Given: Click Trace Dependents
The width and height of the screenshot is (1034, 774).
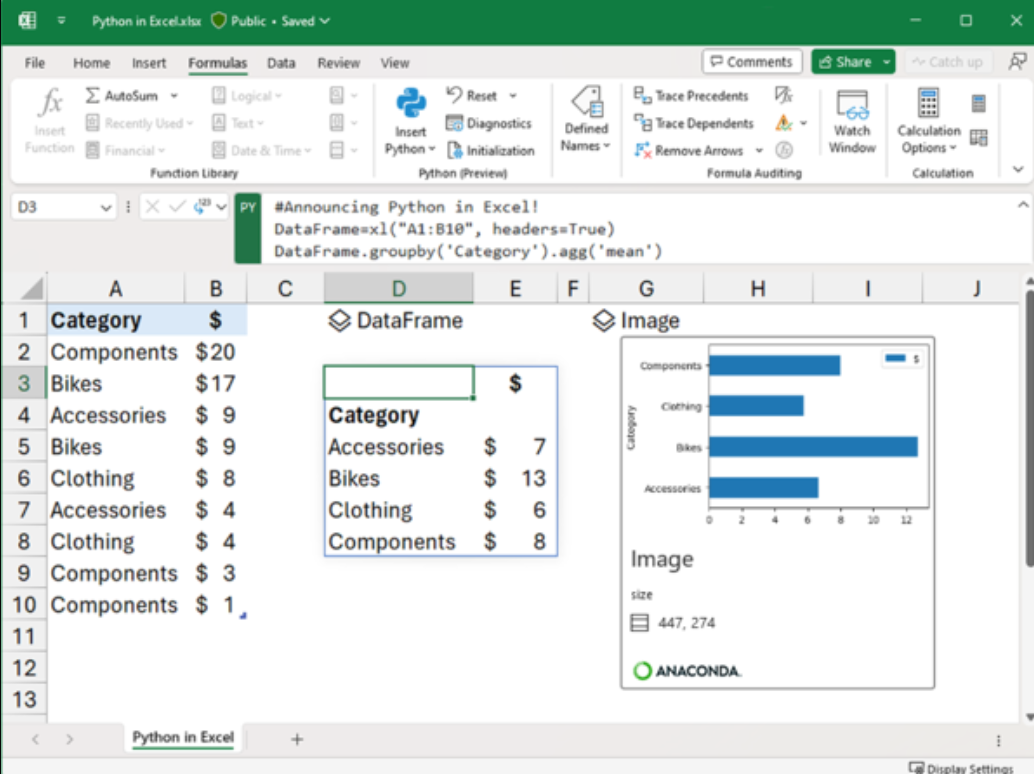Looking at the screenshot, I should 693,123.
